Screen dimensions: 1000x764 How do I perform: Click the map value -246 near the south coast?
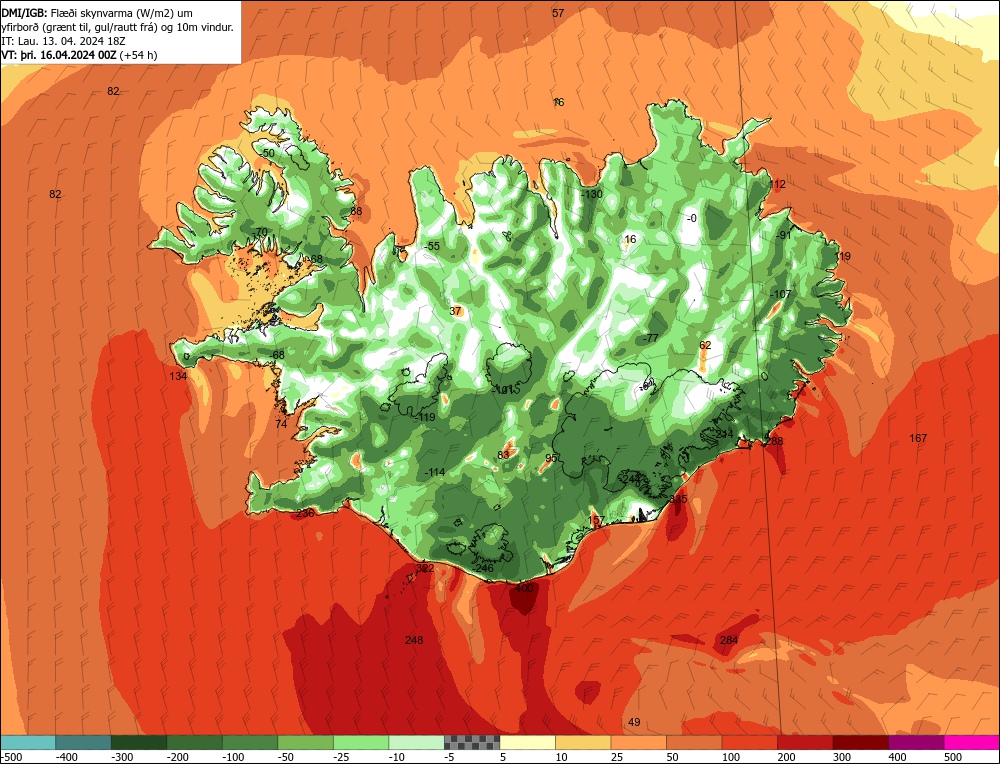(x=483, y=568)
